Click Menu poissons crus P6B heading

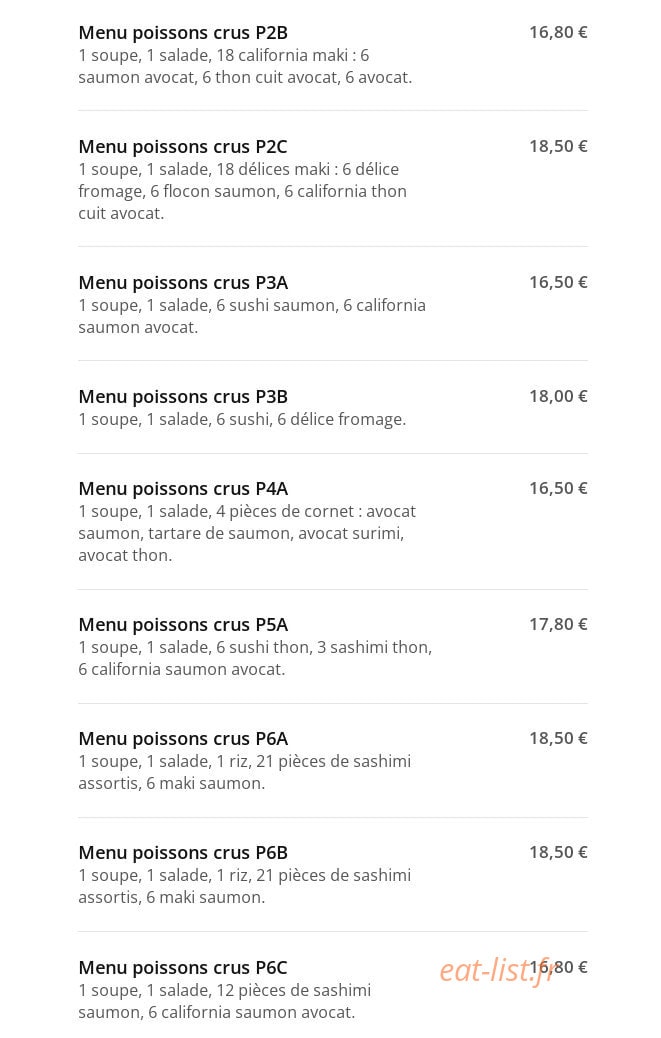(x=183, y=853)
